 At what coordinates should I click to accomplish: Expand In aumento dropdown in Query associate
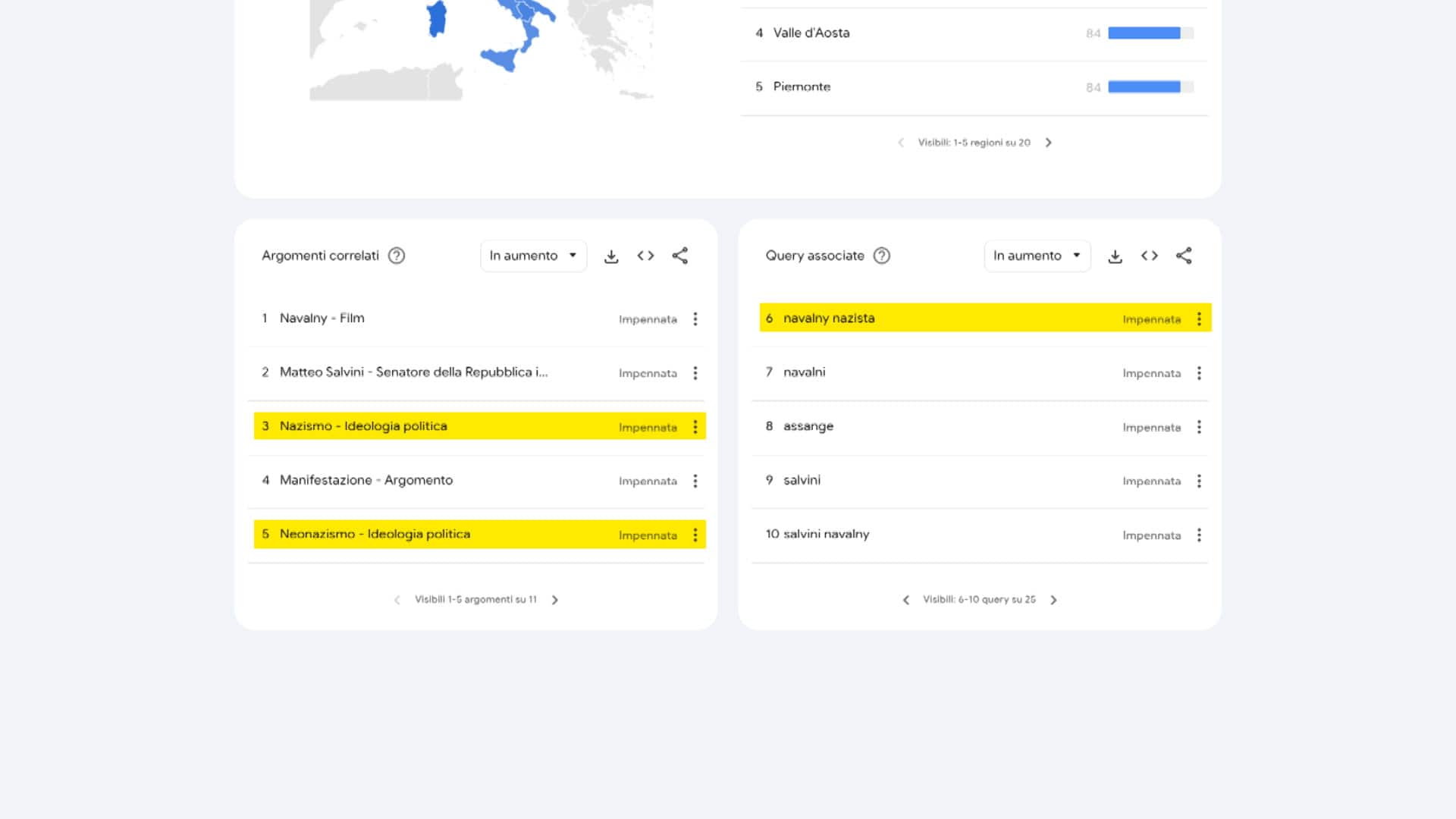pyautogui.click(x=1037, y=256)
